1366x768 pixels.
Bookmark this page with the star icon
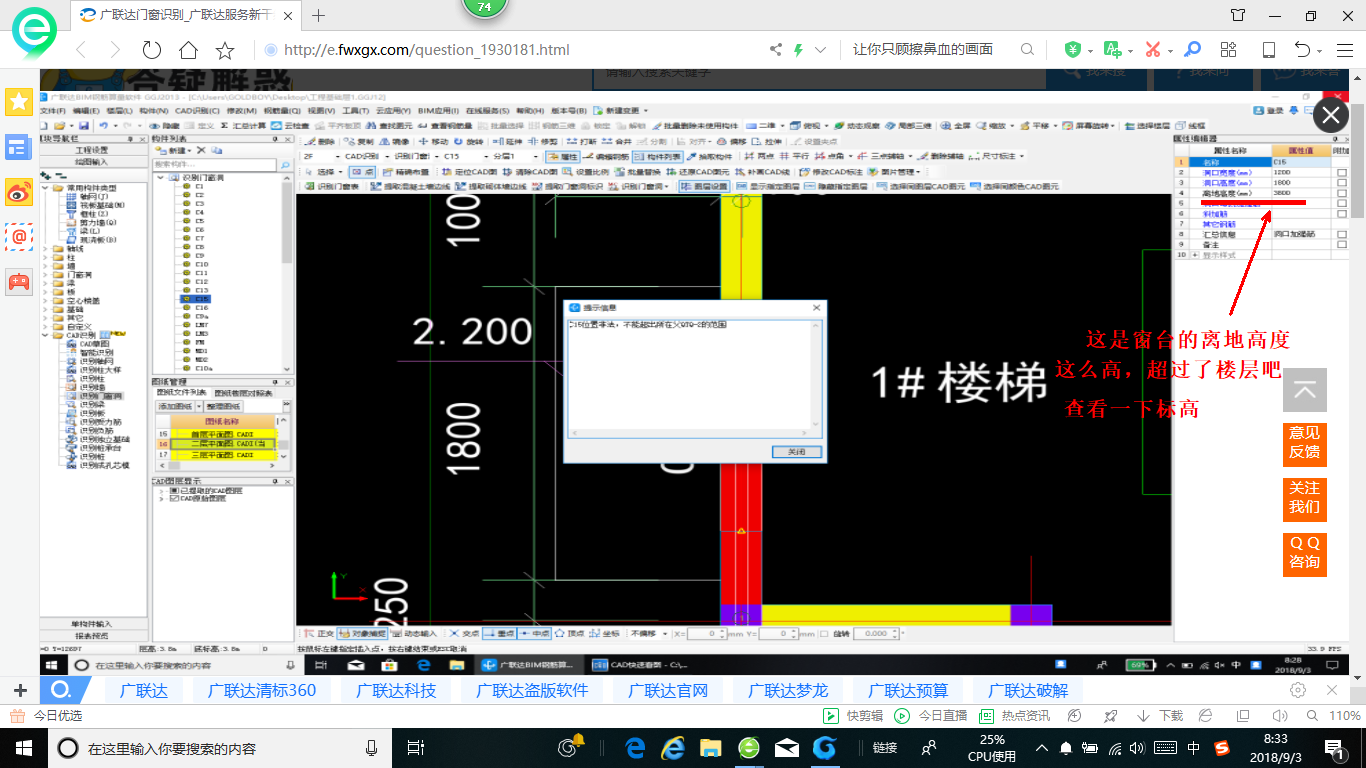click(225, 50)
